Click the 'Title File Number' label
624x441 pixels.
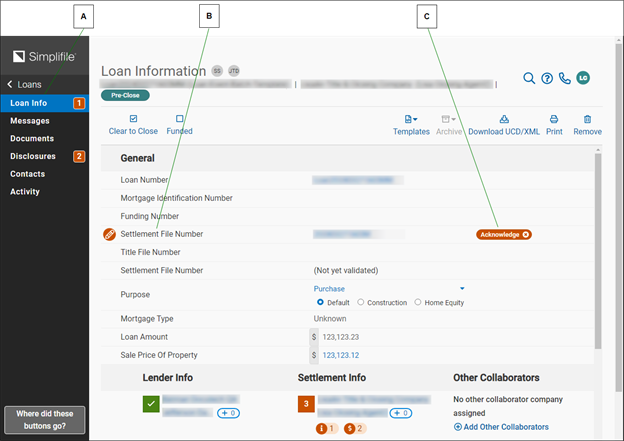150,252
